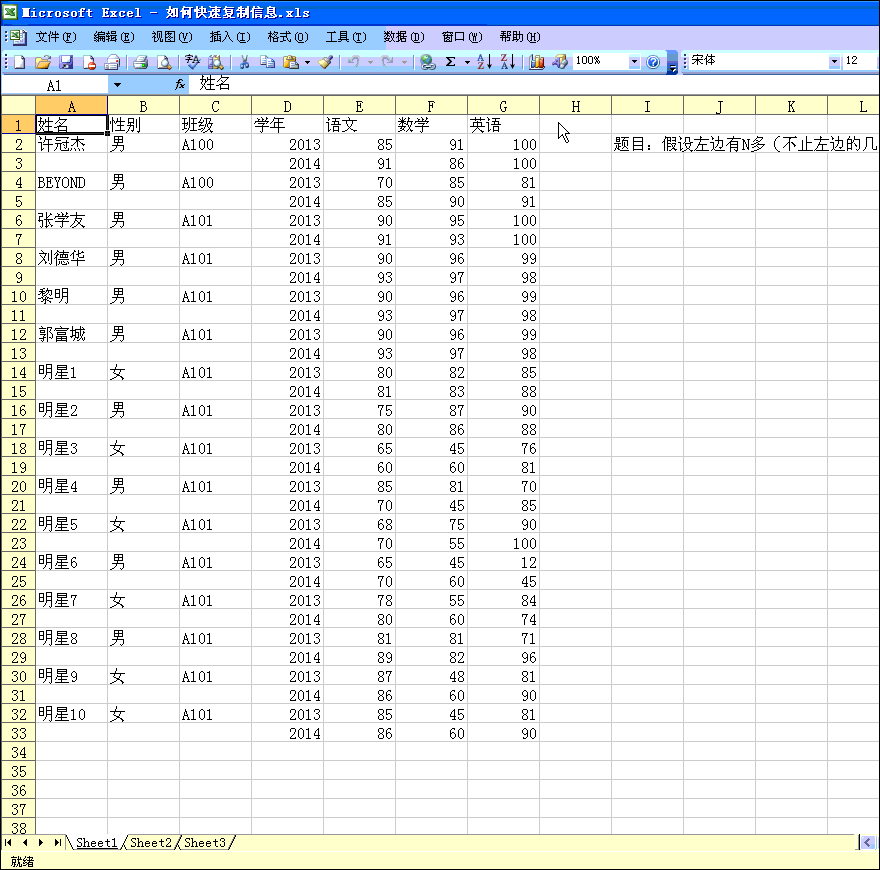Open the Name Box dropdown arrow
880x870 pixels.
(116, 86)
